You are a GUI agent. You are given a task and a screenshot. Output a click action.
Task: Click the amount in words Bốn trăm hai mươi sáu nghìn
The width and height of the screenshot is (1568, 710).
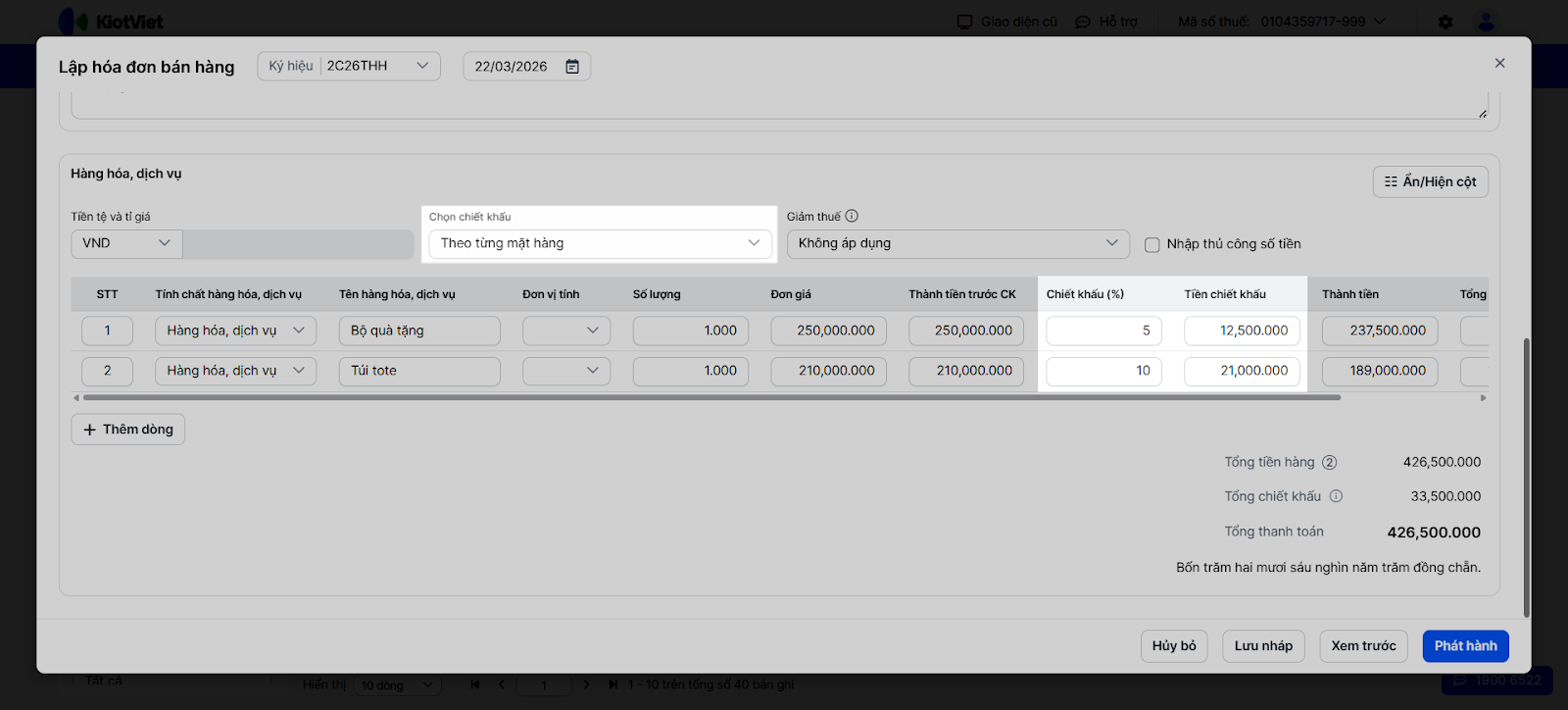pos(1328,568)
